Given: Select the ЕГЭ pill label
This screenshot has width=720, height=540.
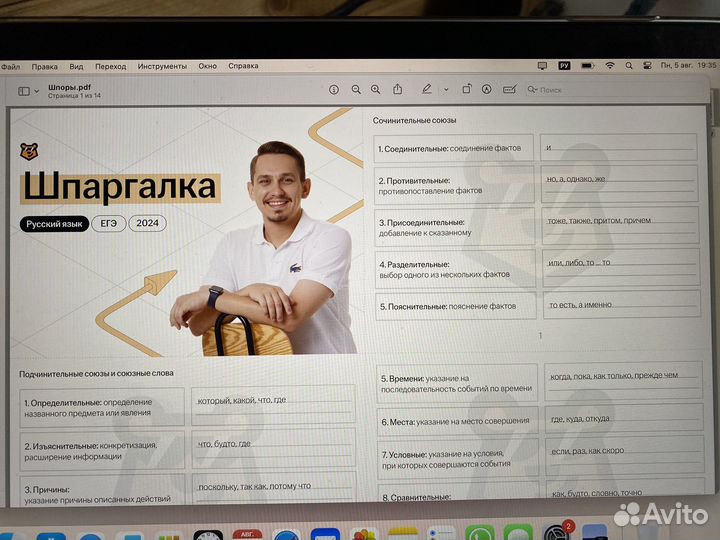Looking at the screenshot, I should pos(109,224).
